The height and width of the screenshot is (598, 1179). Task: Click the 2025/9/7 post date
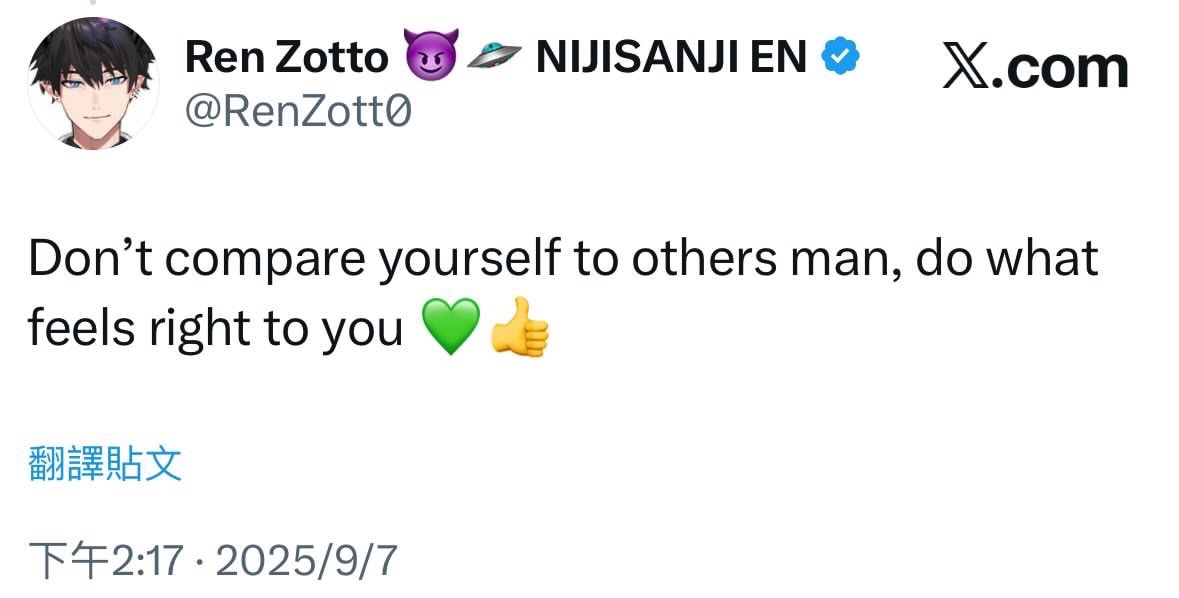(306, 561)
